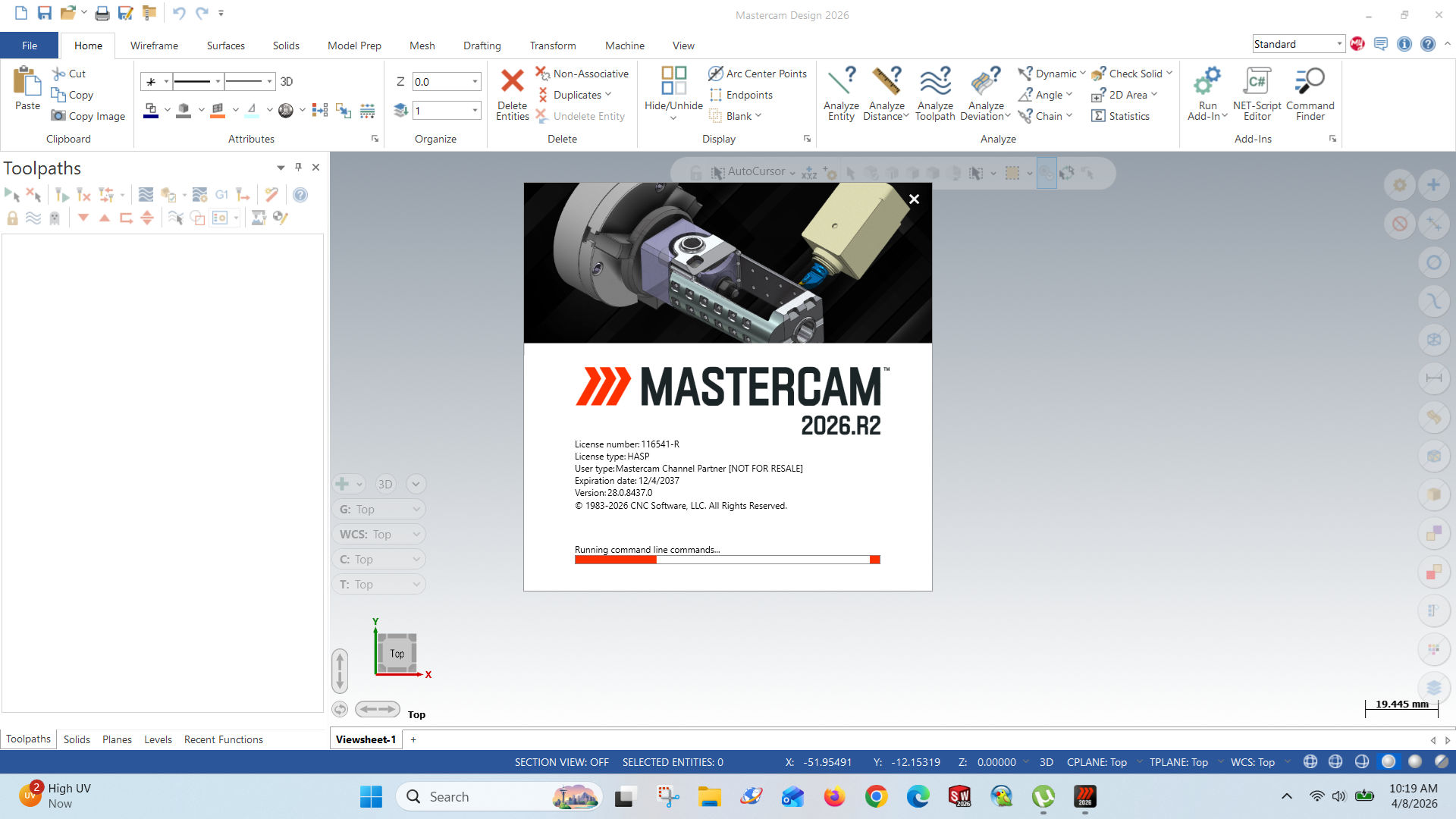This screenshot has height=819, width=1456.
Task: Toggle the 3D construction mode in Attributes
Action: coord(287,81)
